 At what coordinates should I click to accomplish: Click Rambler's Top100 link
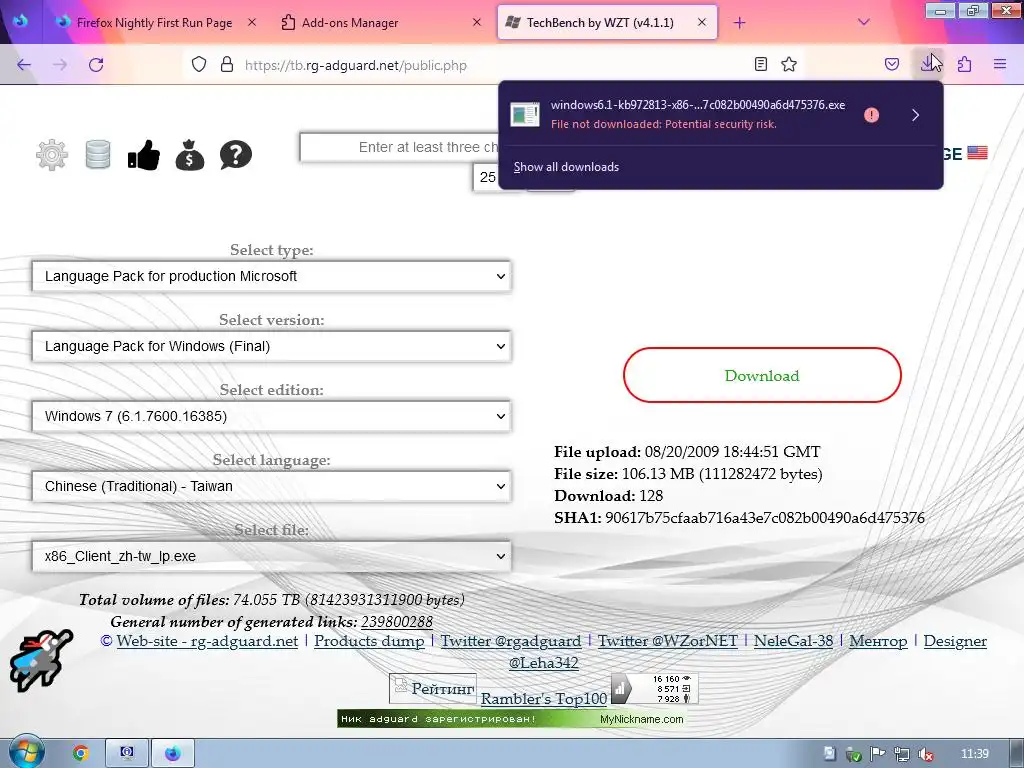coord(544,698)
